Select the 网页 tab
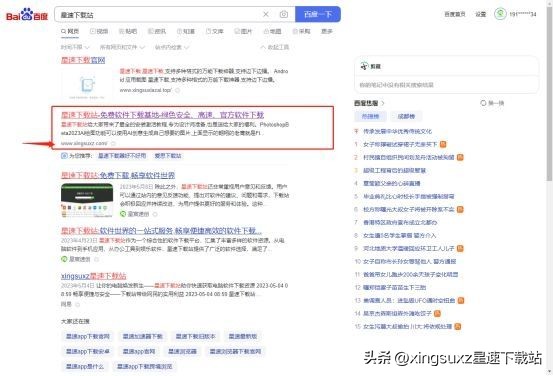The height and width of the screenshot is (376, 553). pos(70,31)
